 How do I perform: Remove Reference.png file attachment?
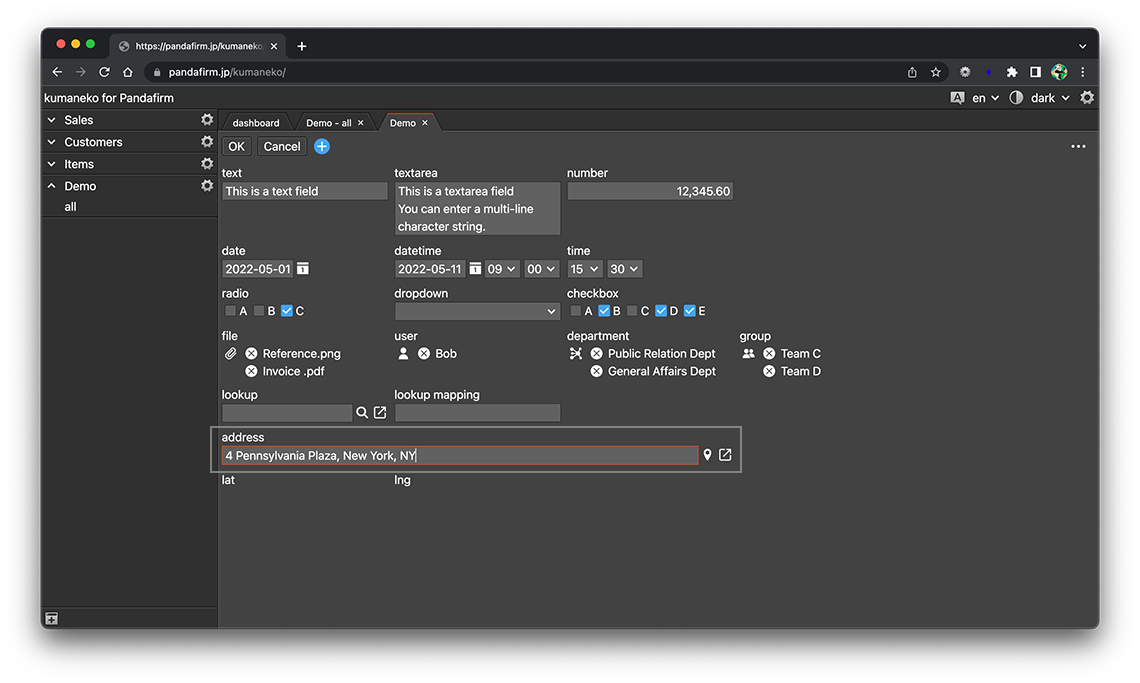pyautogui.click(x=251, y=354)
